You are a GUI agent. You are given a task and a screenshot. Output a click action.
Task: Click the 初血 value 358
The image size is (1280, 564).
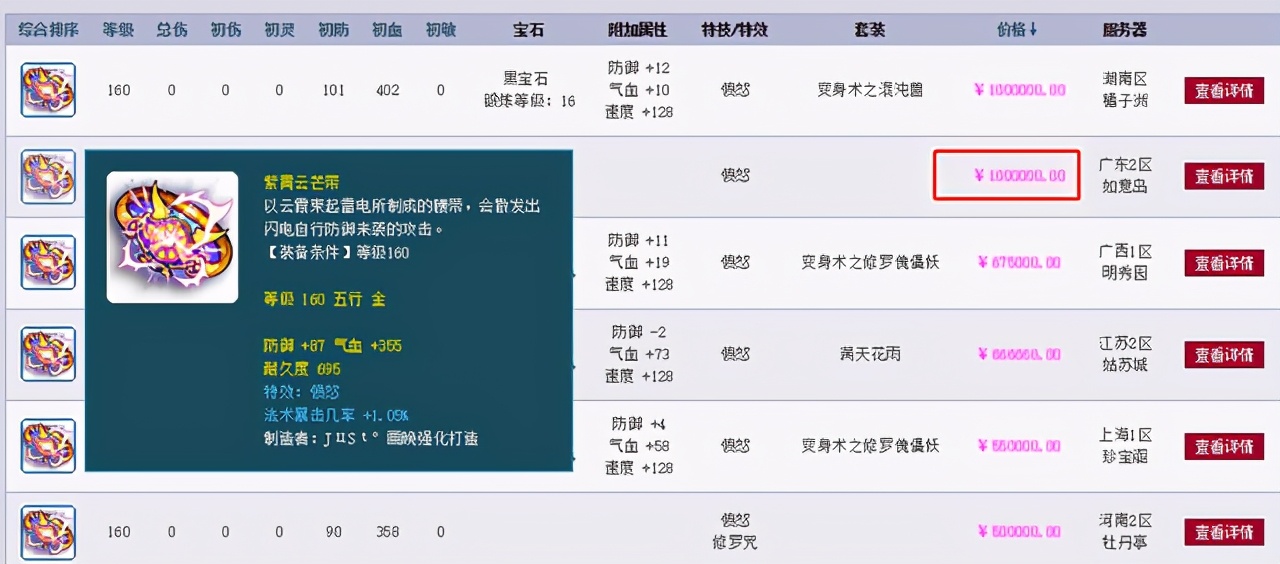pyautogui.click(x=387, y=532)
